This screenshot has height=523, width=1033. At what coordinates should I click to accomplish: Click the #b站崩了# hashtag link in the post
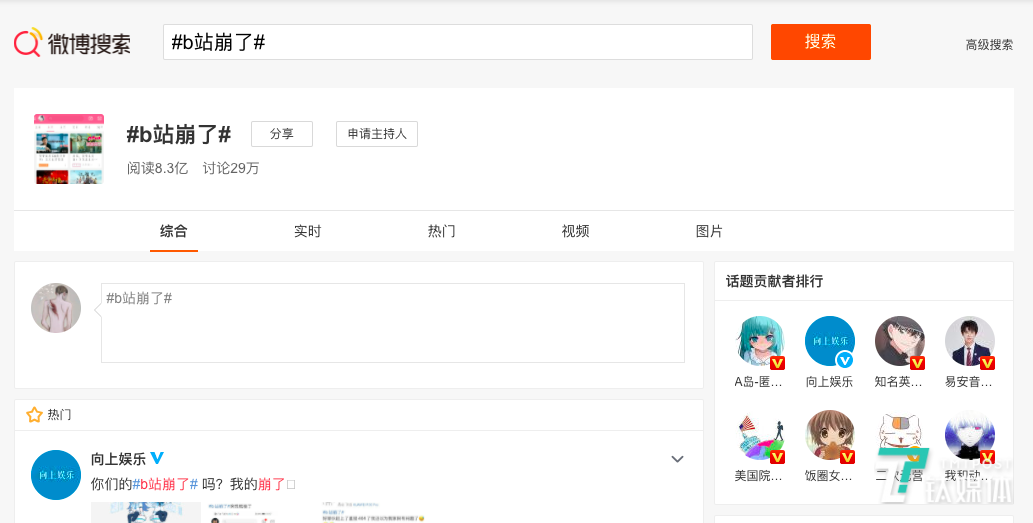[x=165, y=484]
